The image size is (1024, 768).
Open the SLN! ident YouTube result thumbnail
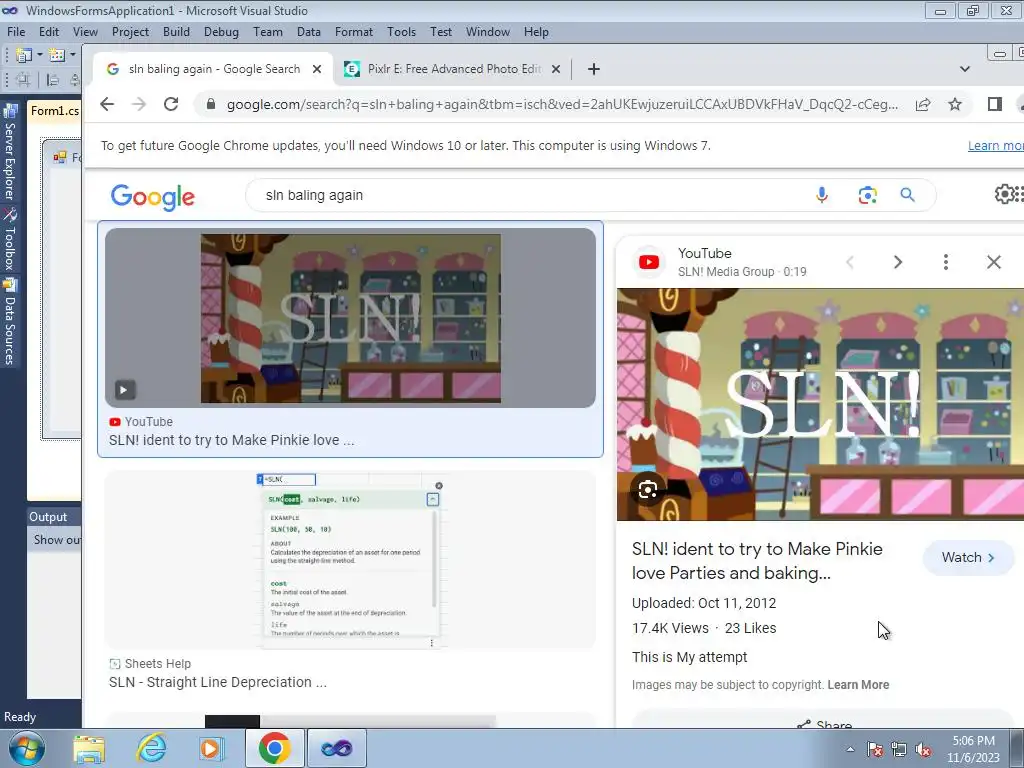[x=350, y=318]
